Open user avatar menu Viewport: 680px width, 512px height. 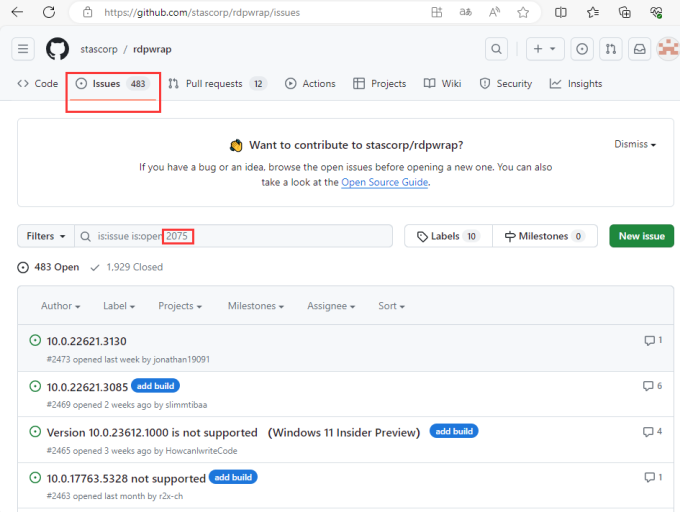point(668,49)
